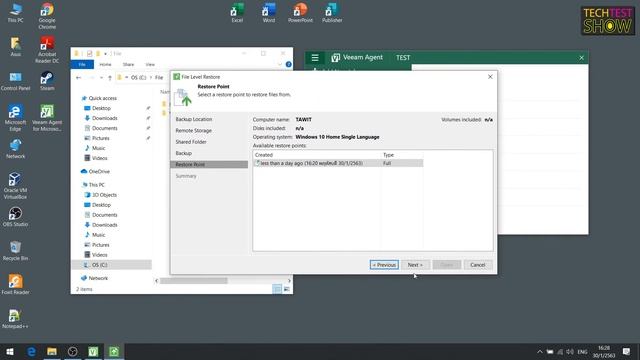640x360 pixels.
Task: Click the taskbar clock and date
Action: click(x=604, y=351)
